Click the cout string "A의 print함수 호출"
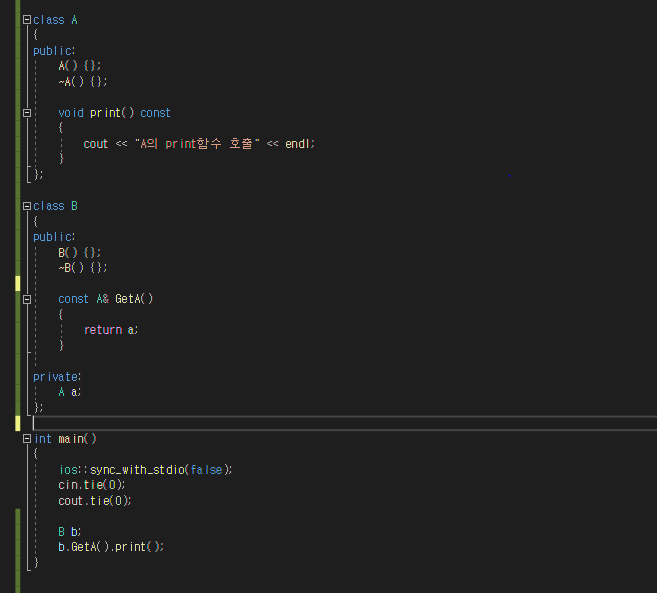Image resolution: width=657 pixels, height=593 pixels. (x=197, y=144)
